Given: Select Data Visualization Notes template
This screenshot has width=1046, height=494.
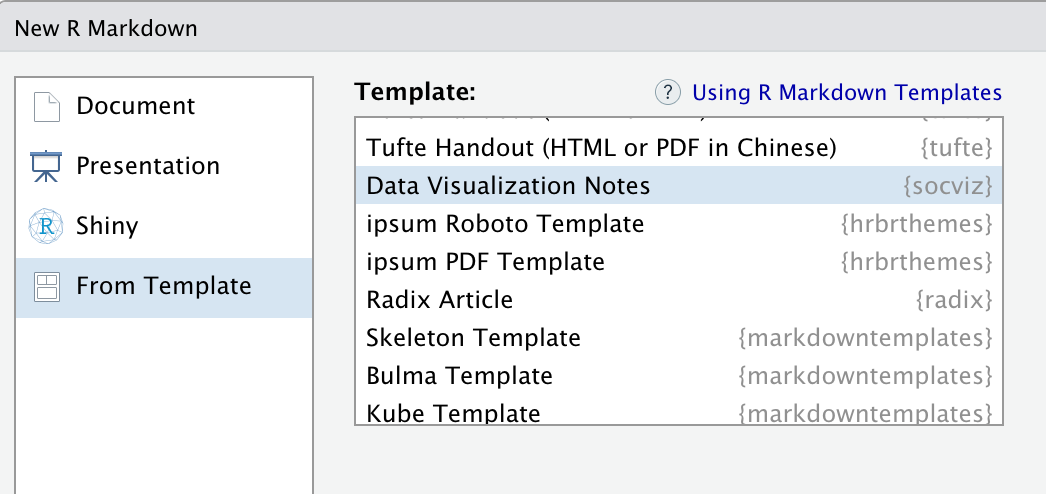Looking at the screenshot, I should [678, 185].
